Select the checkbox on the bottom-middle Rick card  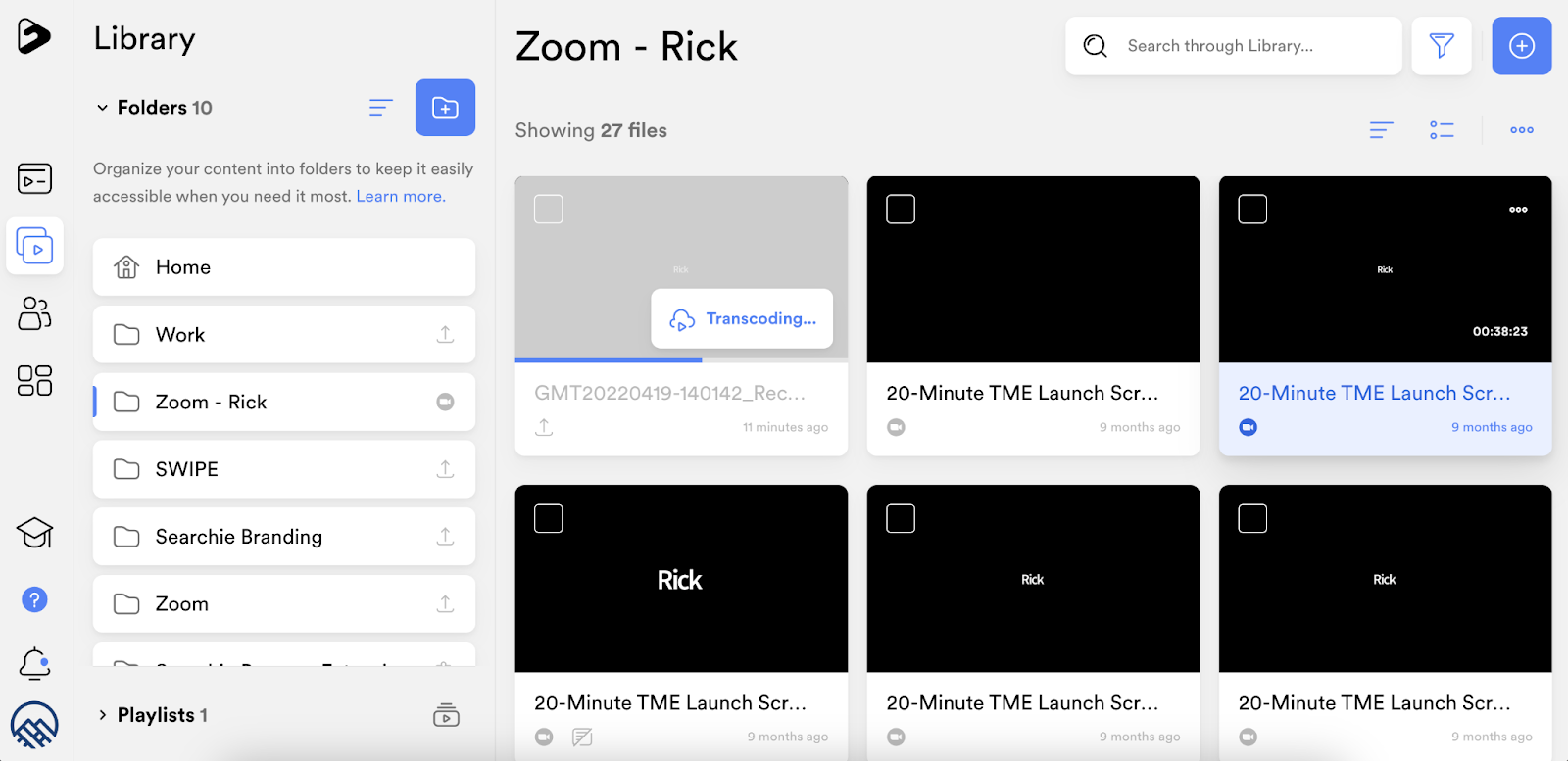pyautogui.click(x=901, y=518)
